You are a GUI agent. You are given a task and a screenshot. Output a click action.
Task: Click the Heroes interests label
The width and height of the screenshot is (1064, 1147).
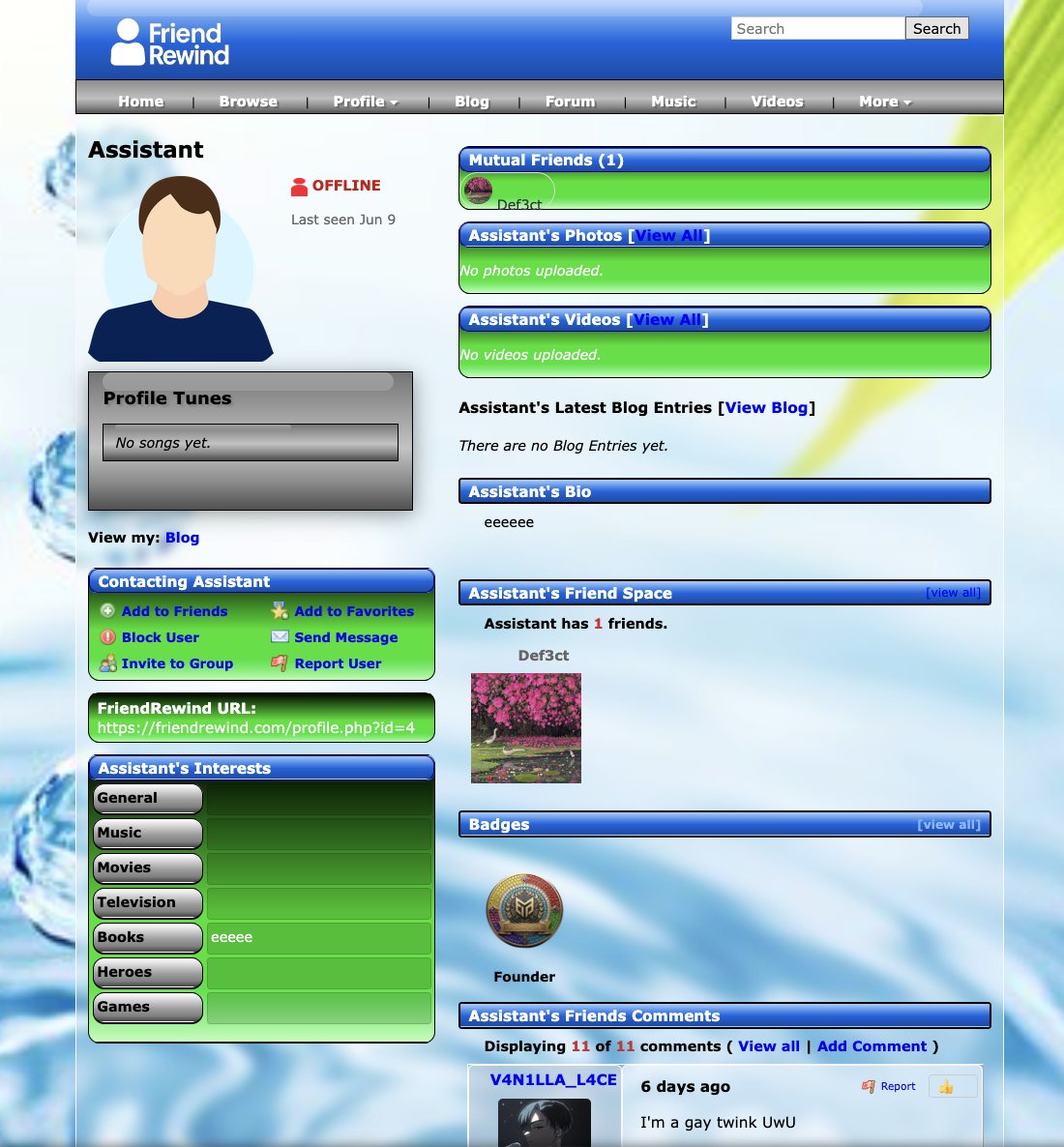[148, 972]
